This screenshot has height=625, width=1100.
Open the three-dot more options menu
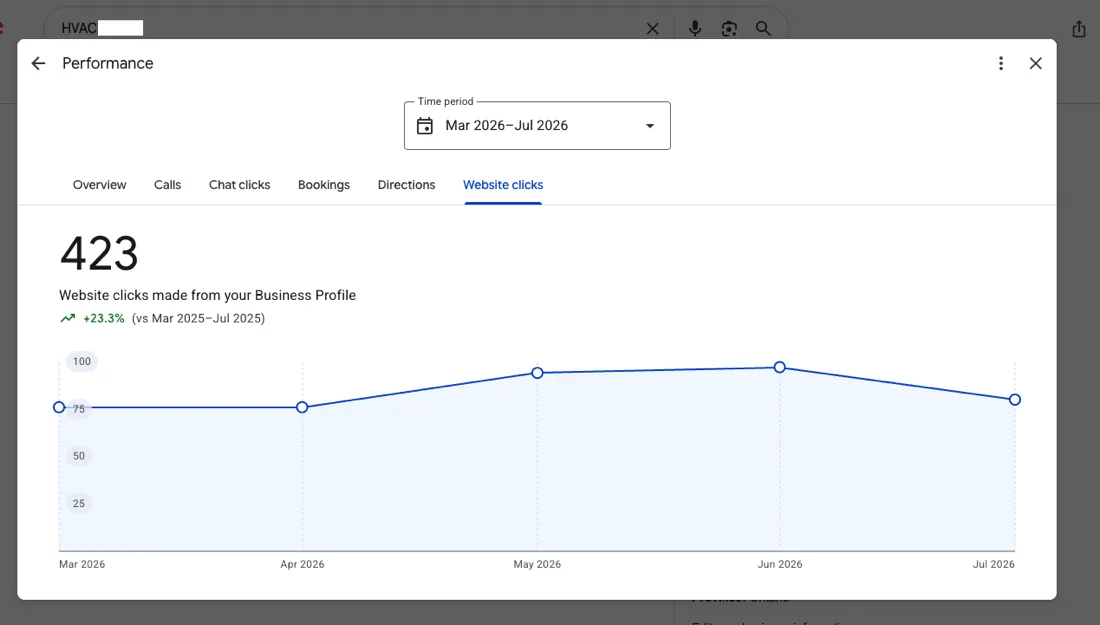pyautogui.click(x=1001, y=63)
